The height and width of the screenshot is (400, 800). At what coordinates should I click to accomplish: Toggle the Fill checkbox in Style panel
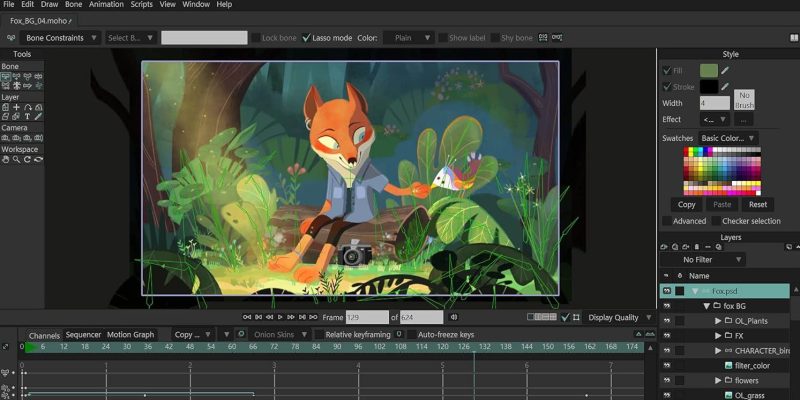click(666, 70)
